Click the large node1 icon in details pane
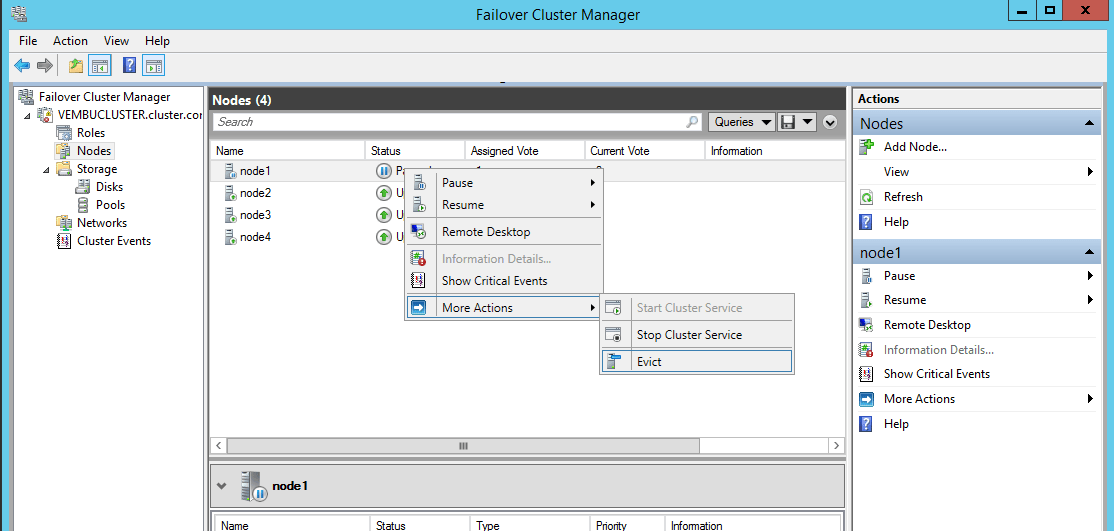Viewport: 1114px width, 531px height. pyautogui.click(x=254, y=486)
